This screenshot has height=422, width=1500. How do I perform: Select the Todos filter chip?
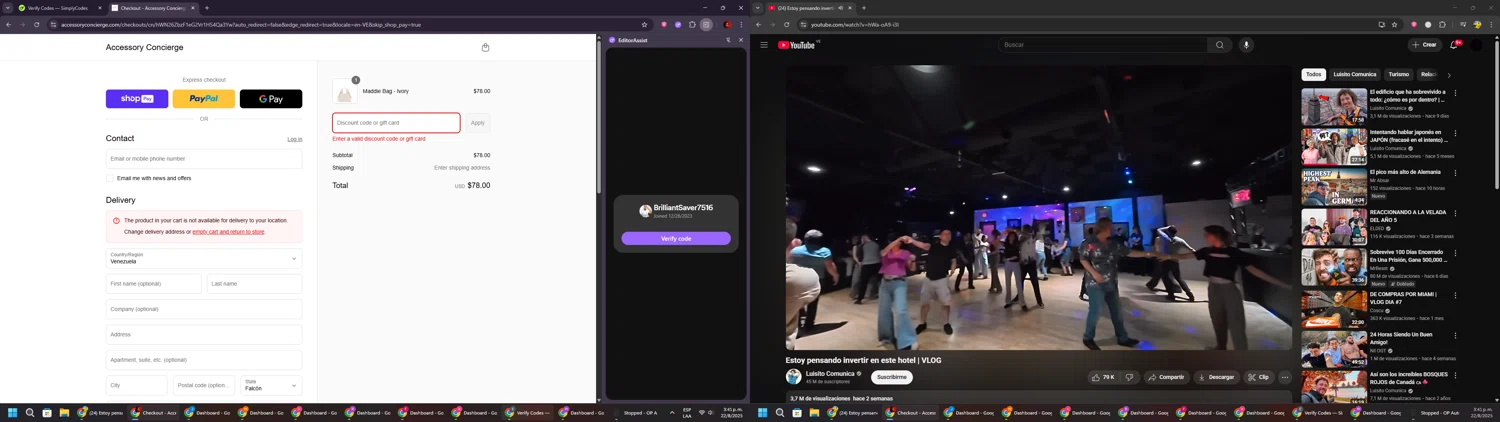pyautogui.click(x=1314, y=74)
